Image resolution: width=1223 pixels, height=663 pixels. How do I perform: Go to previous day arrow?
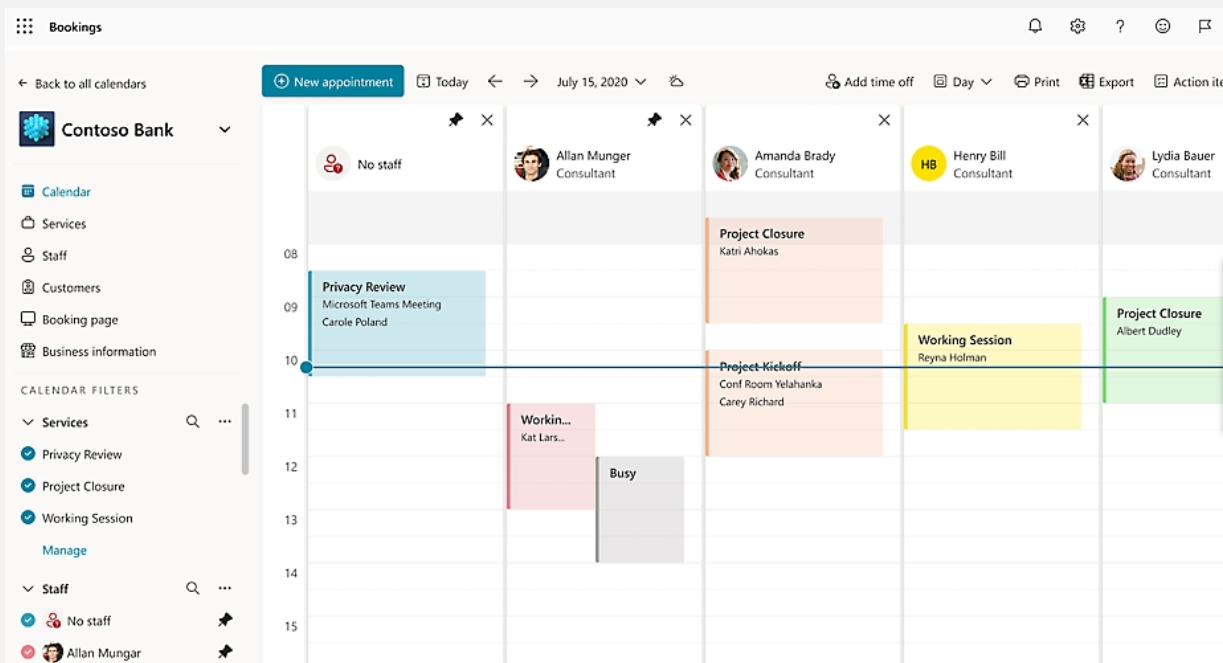[495, 81]
